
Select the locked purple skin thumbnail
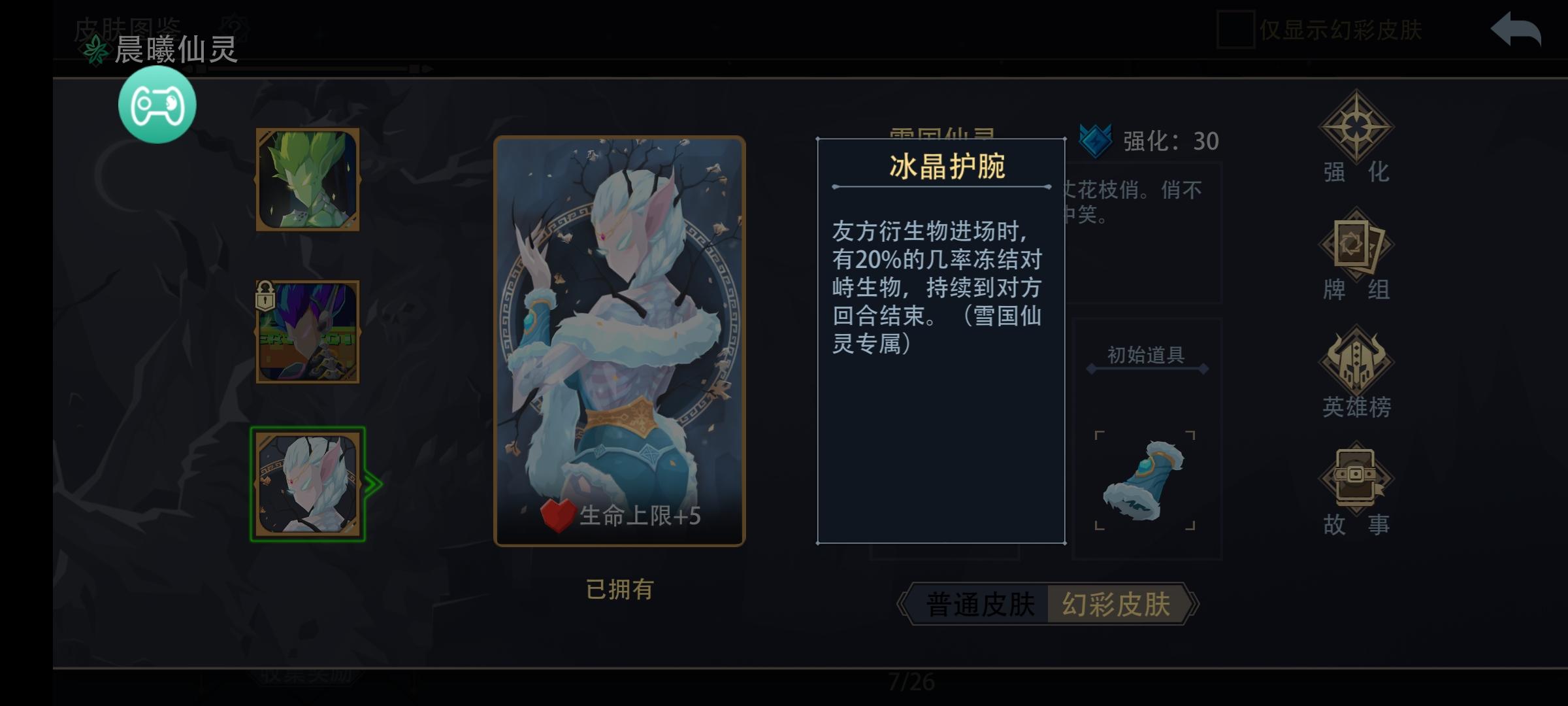coord(308,332)
